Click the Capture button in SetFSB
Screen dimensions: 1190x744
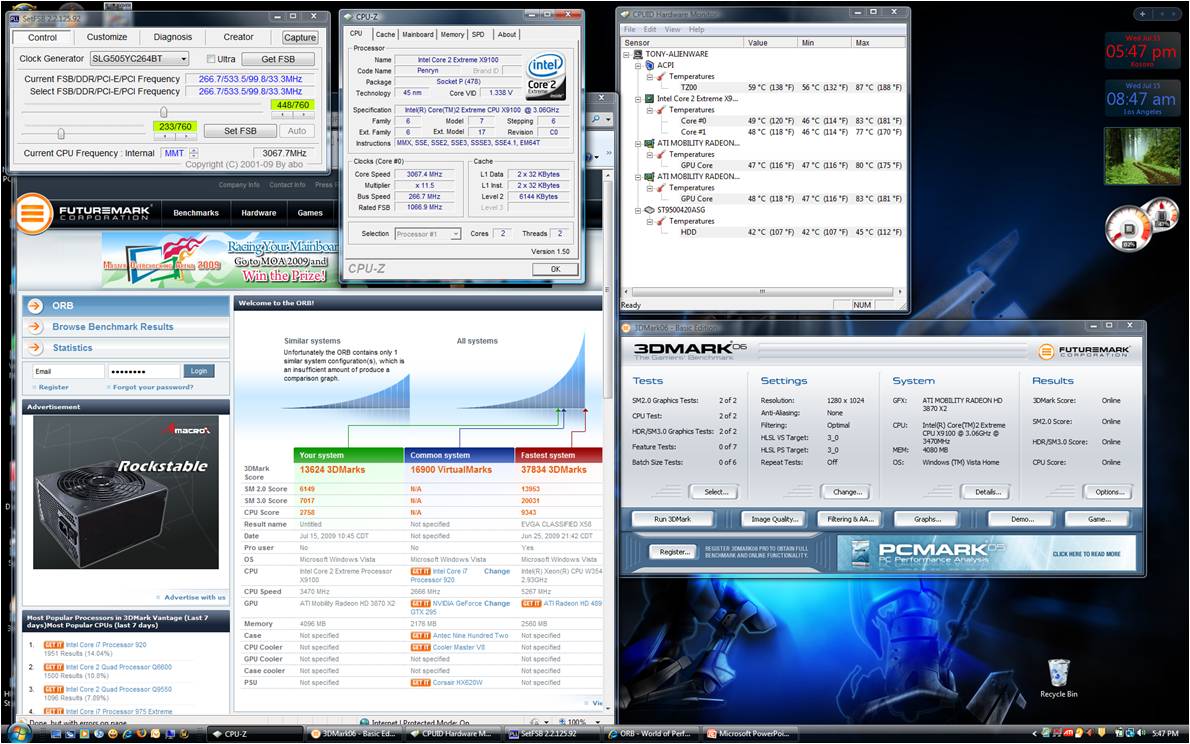pos(300,37)
